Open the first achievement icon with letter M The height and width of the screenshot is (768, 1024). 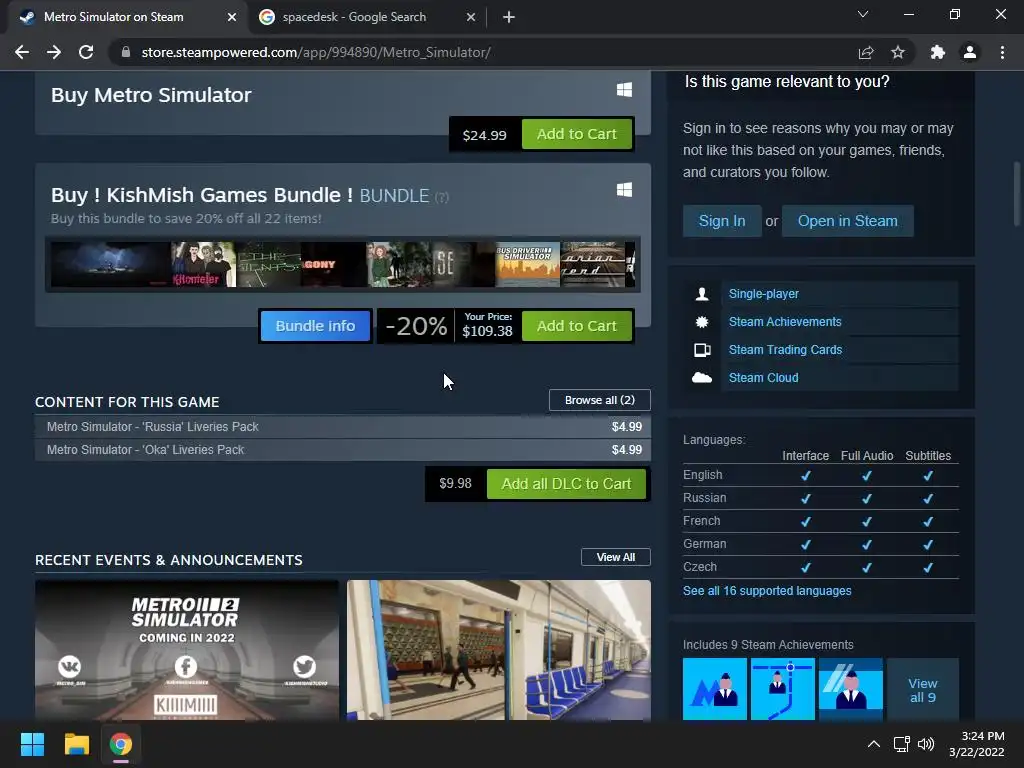coord(715,689)
